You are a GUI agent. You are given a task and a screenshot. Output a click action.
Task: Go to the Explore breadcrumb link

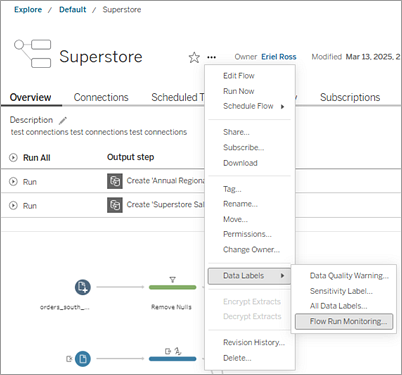(x=28, y=10)
